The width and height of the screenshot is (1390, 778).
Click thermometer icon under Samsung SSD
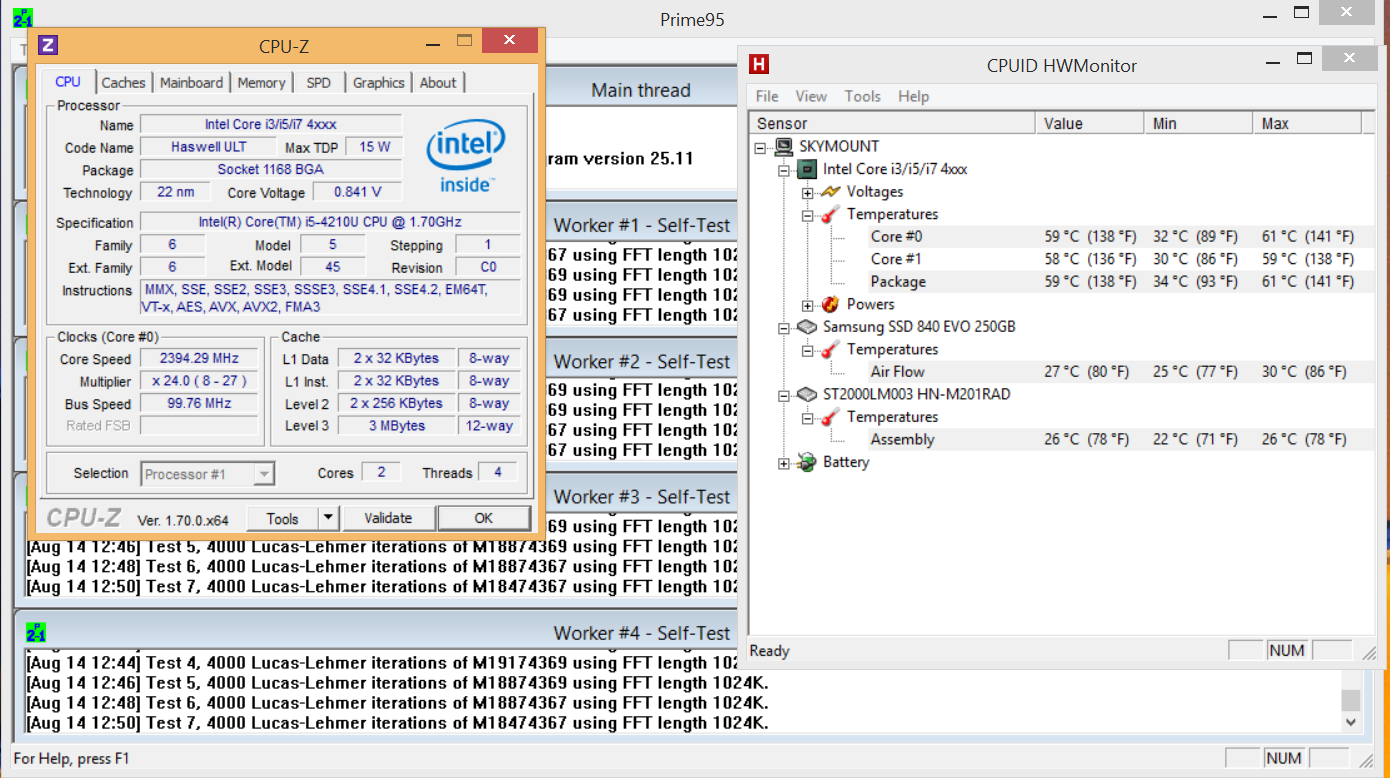tap(830, 349)
